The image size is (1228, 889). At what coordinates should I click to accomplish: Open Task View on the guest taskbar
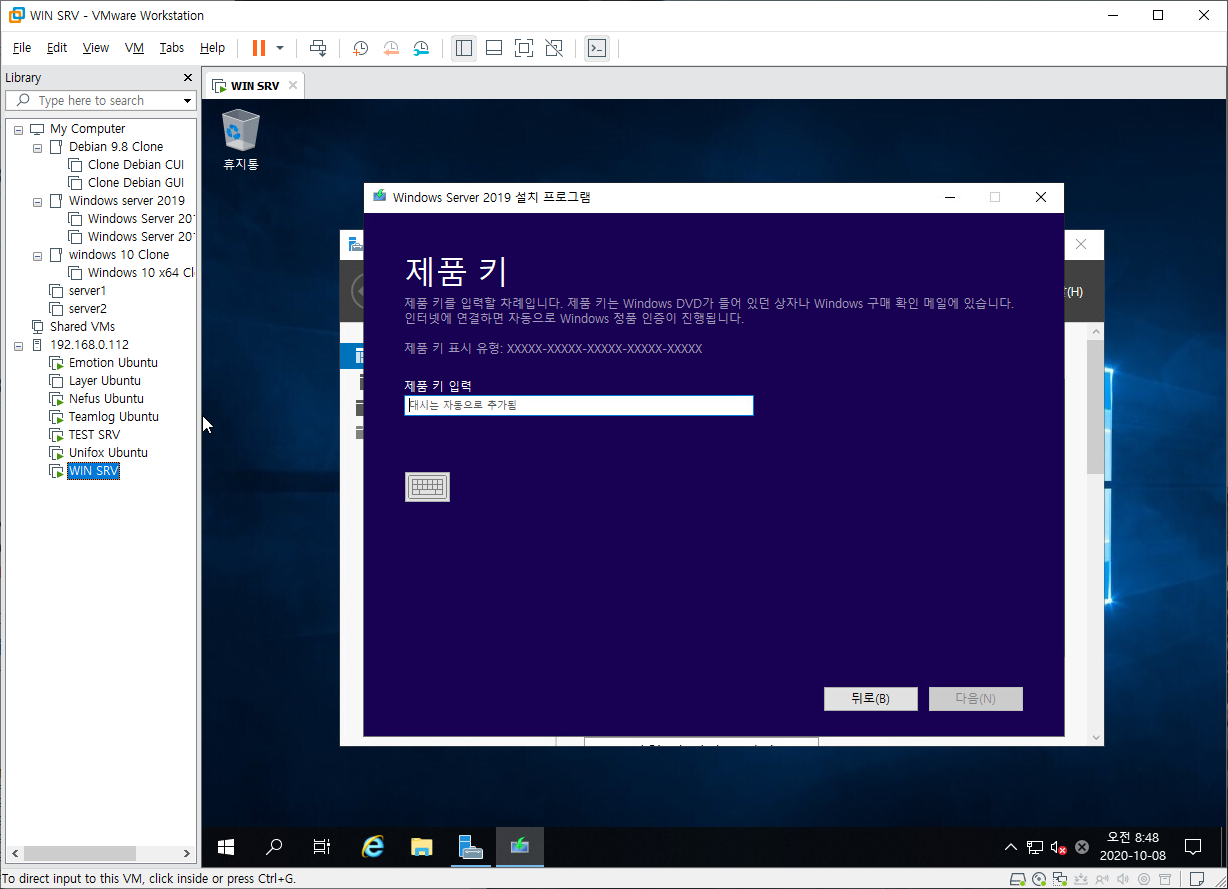click(322, 847)
